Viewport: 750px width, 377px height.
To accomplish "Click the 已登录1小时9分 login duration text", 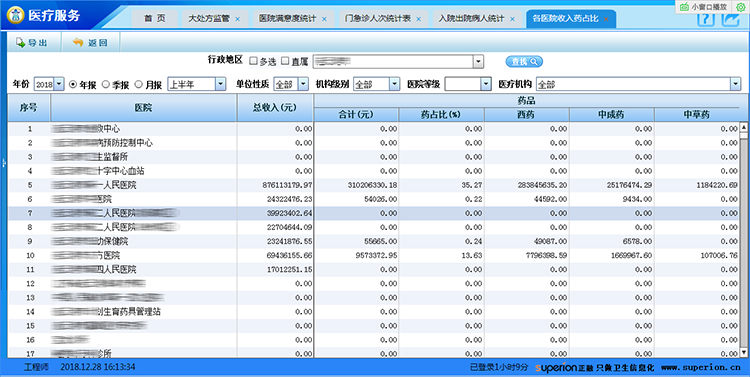I will 499,367.
